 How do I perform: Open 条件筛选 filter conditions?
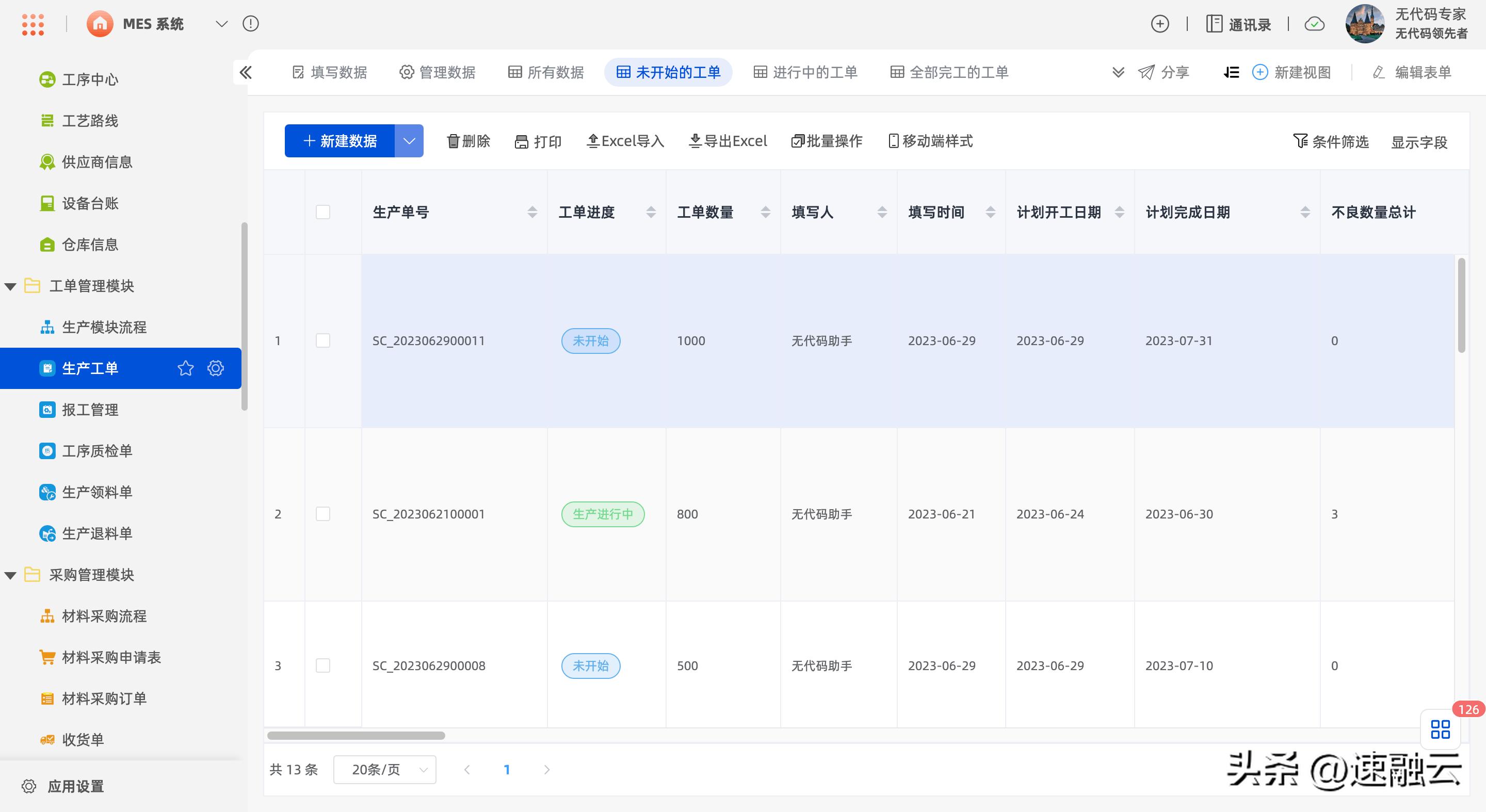(1331, 142)
